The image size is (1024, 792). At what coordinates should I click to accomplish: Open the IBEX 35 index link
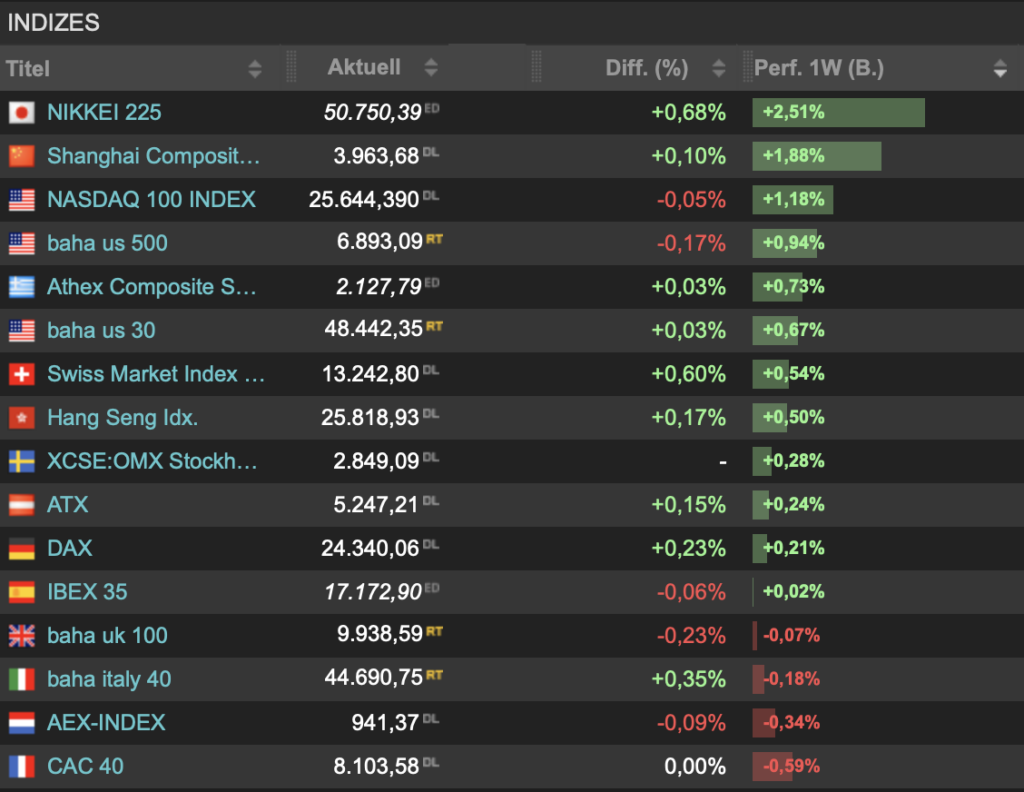click(x=87, y=591)
